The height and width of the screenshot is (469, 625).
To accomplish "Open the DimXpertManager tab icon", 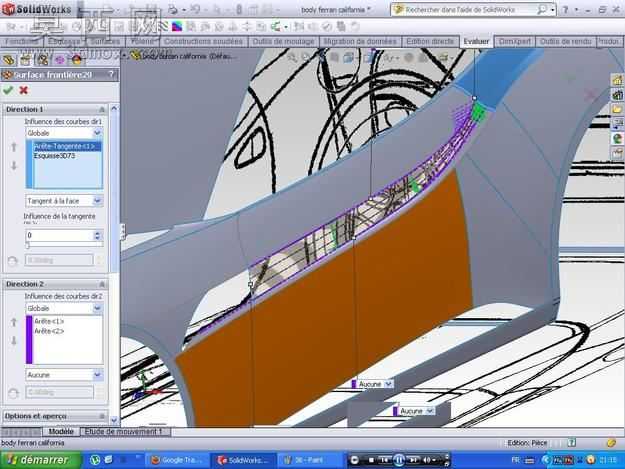I will pyautogui.click(x=59, y=60).
